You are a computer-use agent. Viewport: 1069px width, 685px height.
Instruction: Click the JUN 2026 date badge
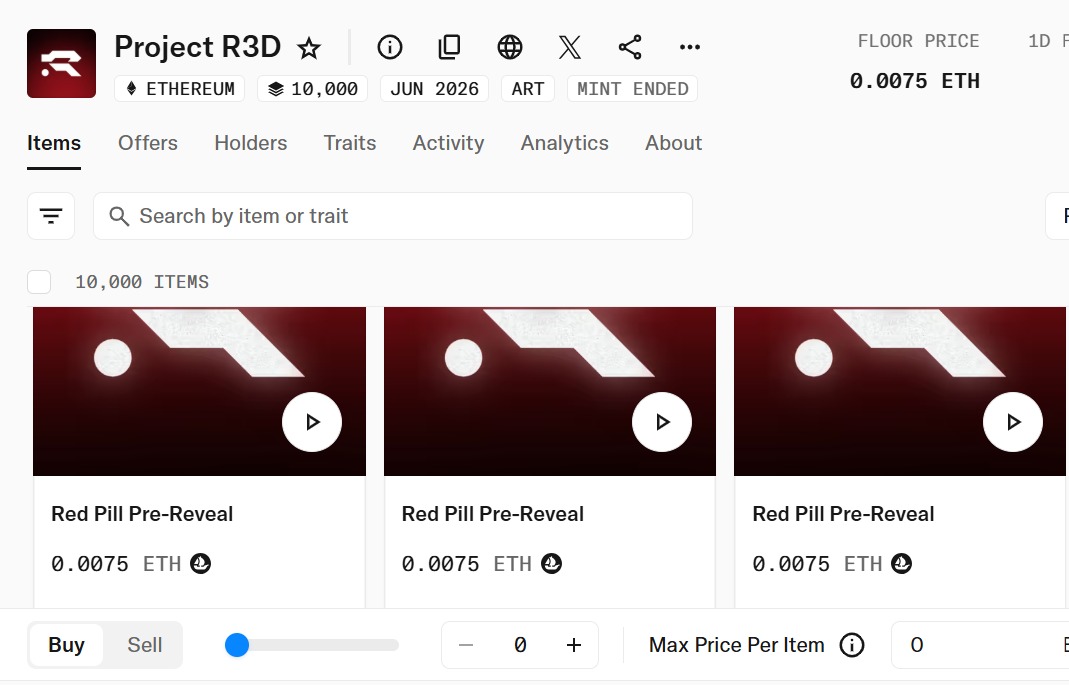pos(434,89)
